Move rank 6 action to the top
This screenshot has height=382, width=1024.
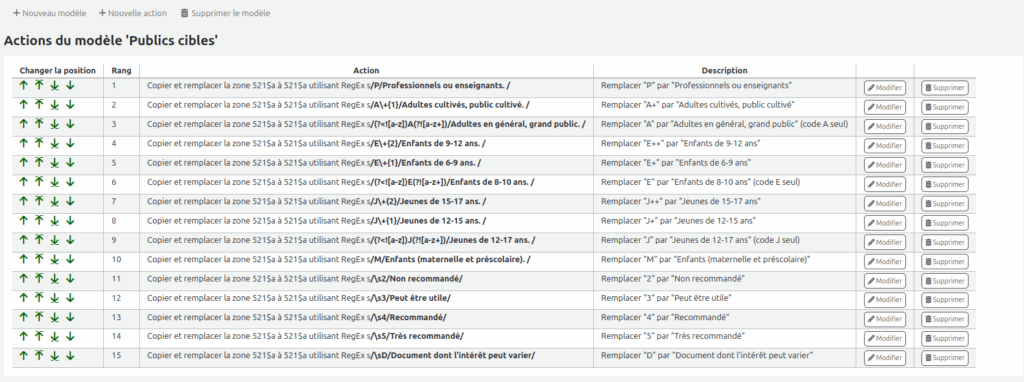(39, 182)
